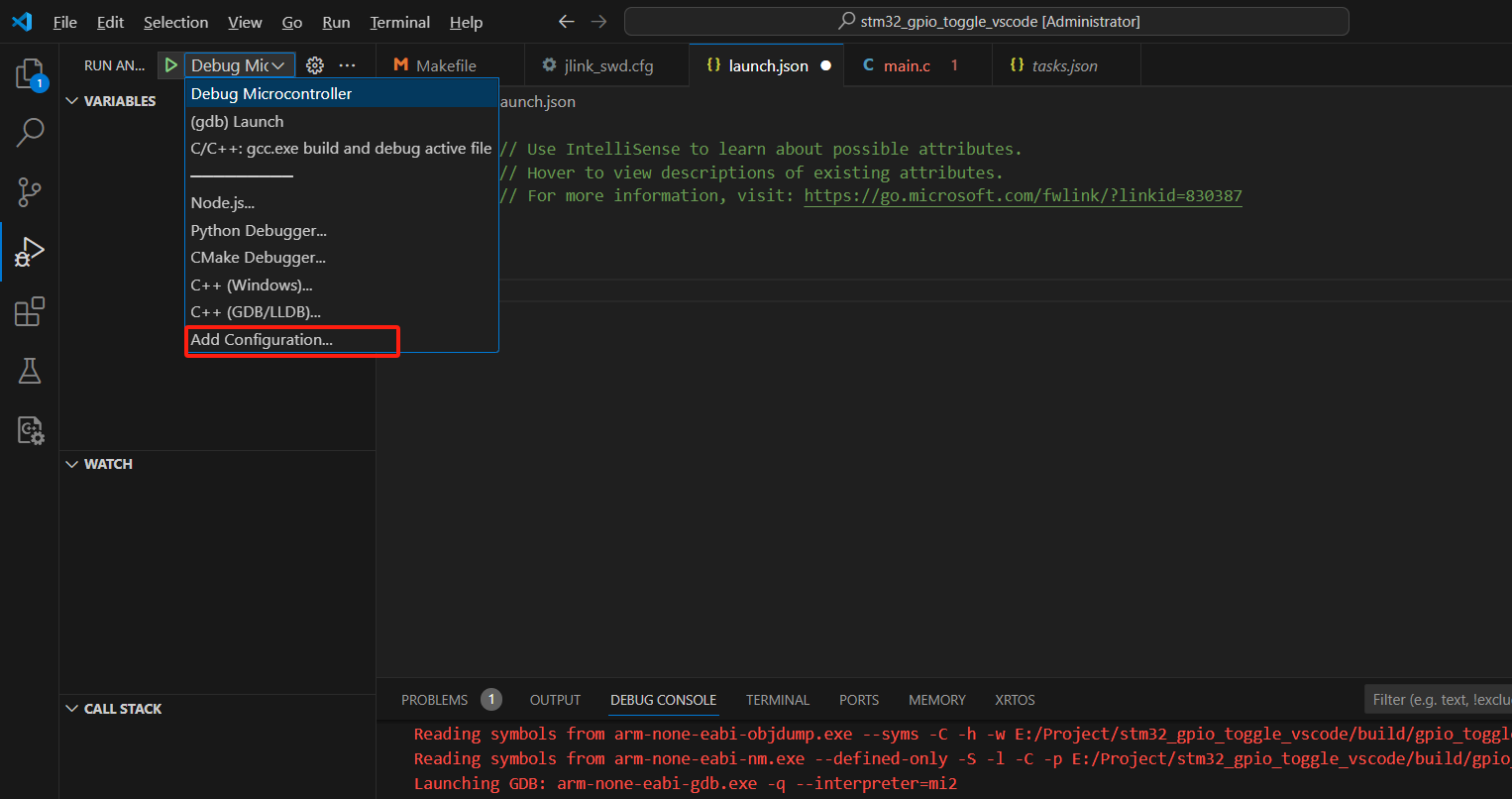Switch to the main.c tab
The image size is (1512, 799).
(908, 64)
